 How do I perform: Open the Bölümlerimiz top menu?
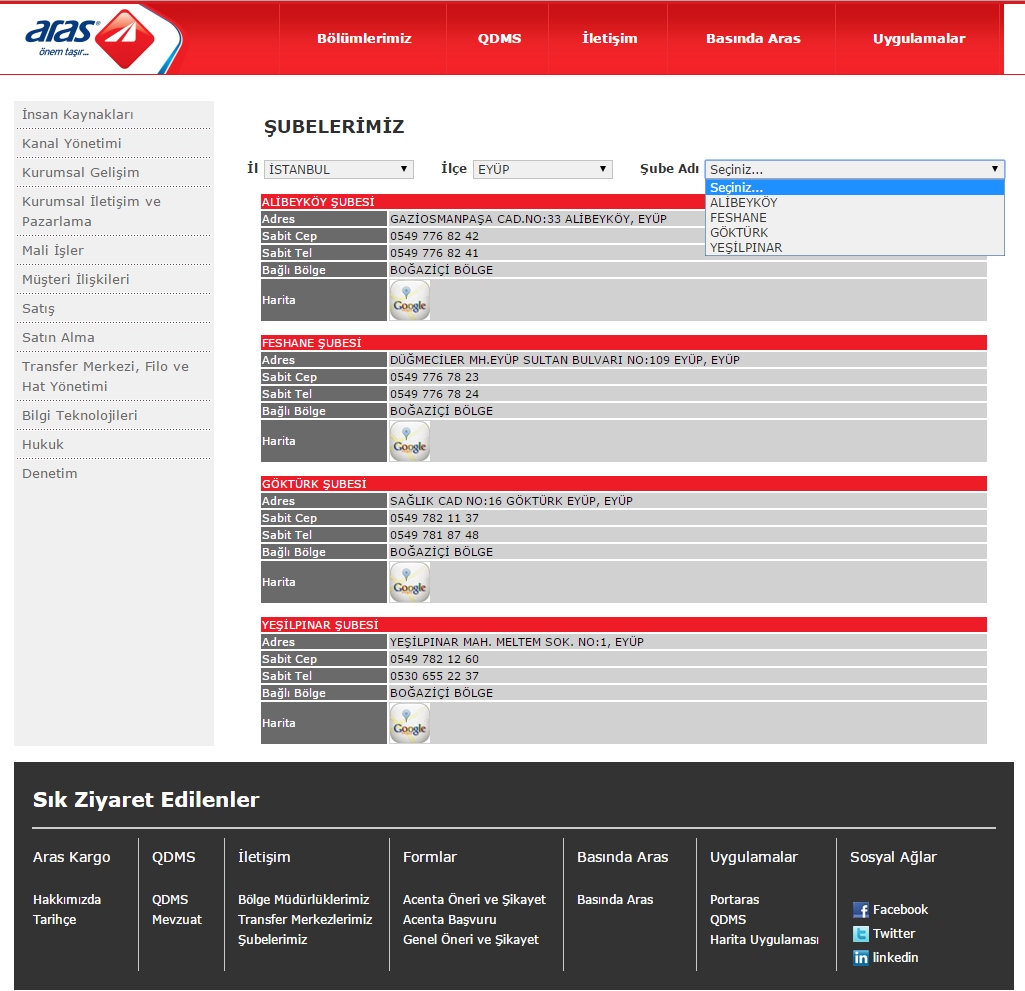pyautogui.click(x=364, y=39)
